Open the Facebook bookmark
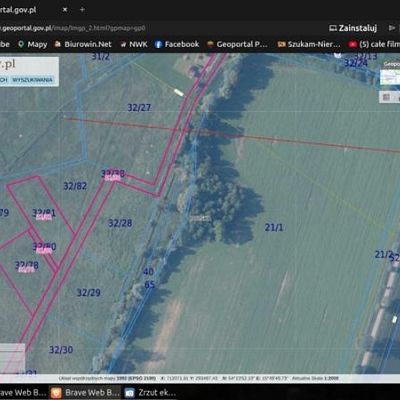The width and height of the screenshot is (400, 400). pos(177,44)
